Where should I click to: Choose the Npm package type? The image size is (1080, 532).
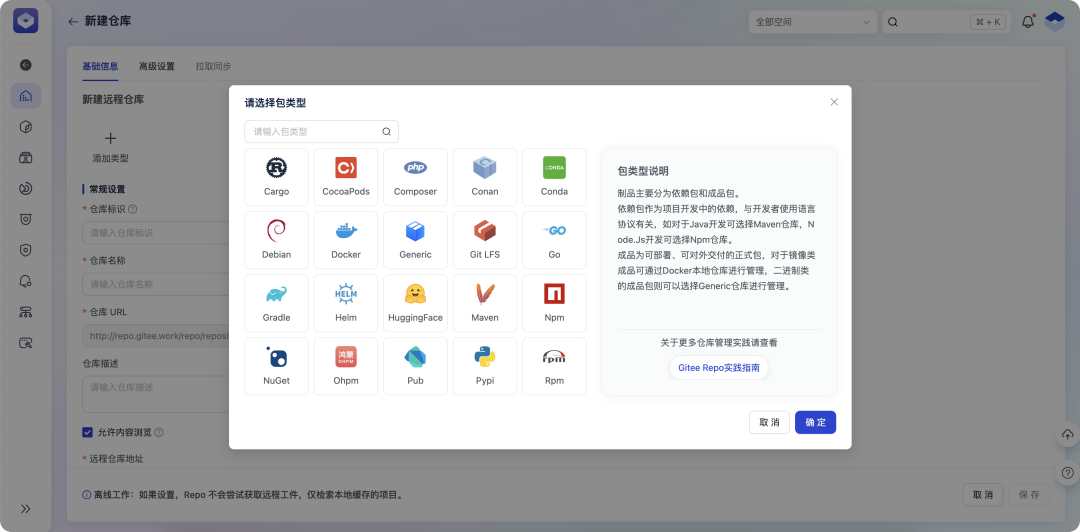tap(554, 303)
